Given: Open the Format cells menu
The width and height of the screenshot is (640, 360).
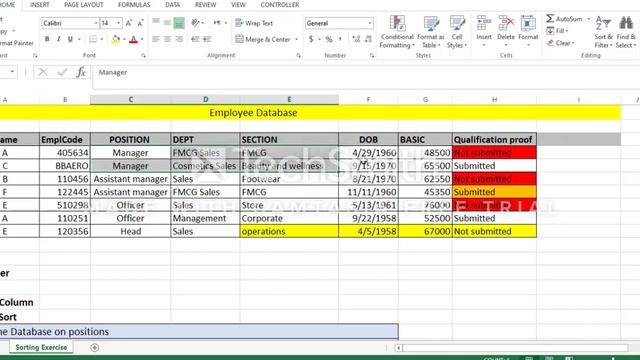Looking at the screenshot, I should pyautogui.click(x=528, y=31).
